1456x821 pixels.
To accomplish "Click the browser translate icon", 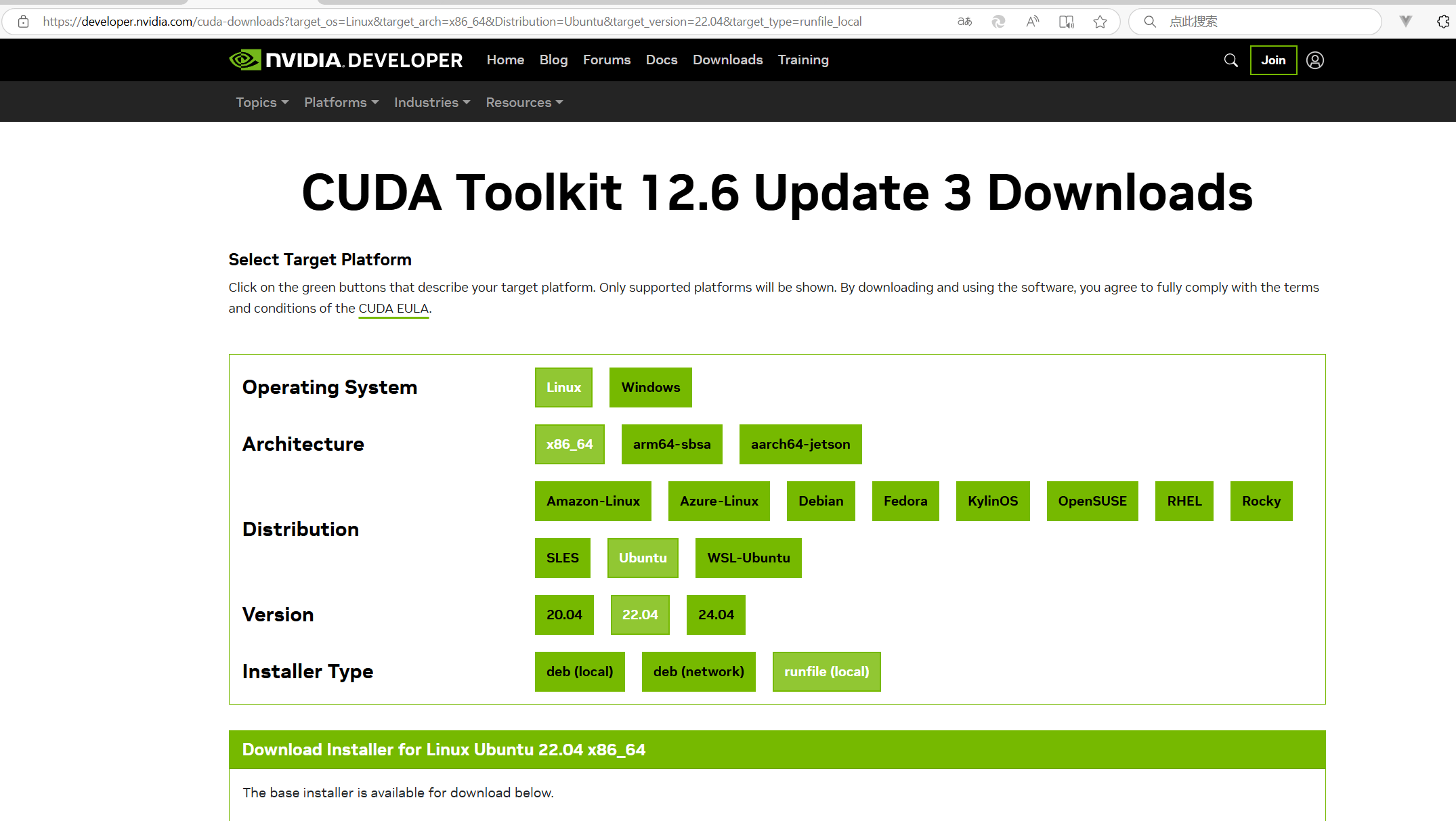I will tap(964, 22).
